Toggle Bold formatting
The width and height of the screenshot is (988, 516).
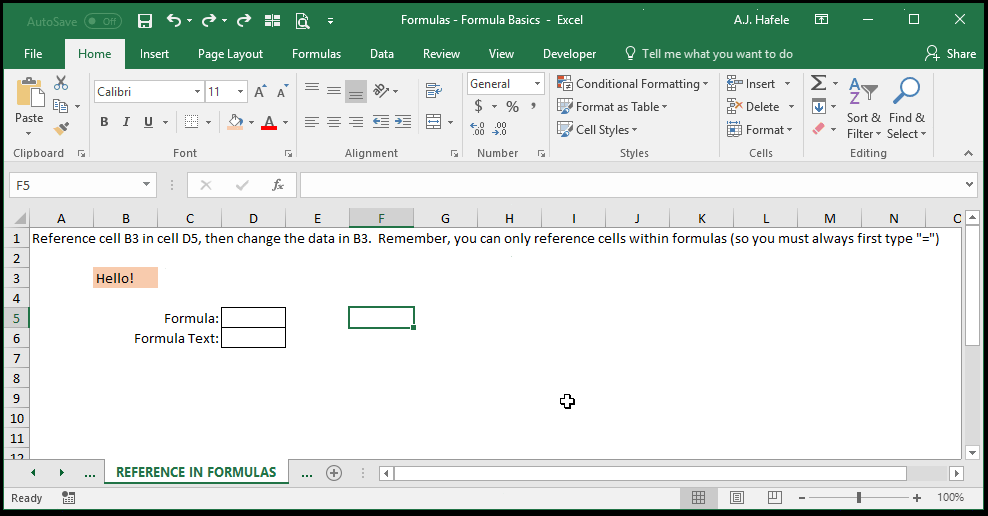(104, 122)
